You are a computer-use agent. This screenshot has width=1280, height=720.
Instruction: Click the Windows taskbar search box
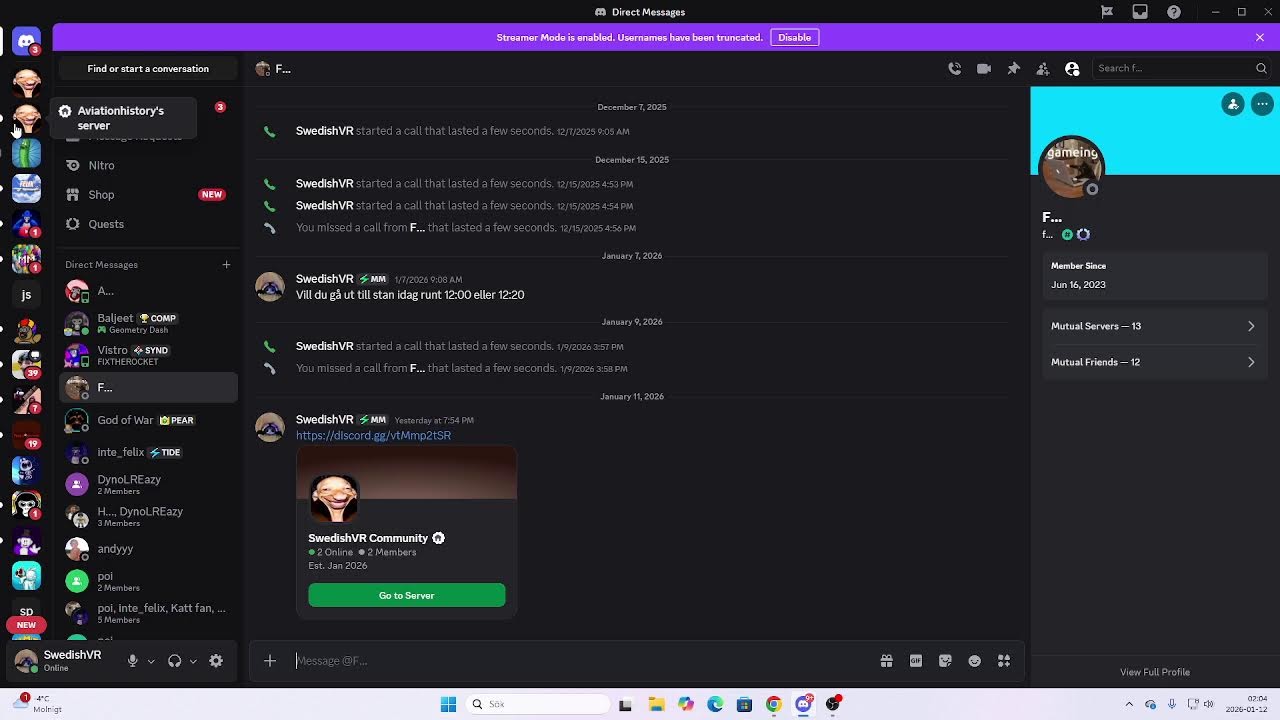[538, 704]
